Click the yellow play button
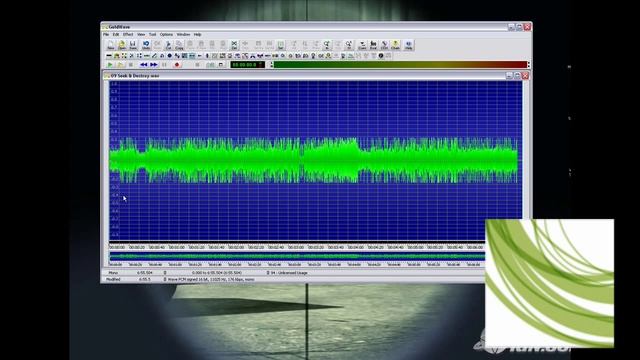Viewport: 640px width, 360px height. click(x=120, y=64)
